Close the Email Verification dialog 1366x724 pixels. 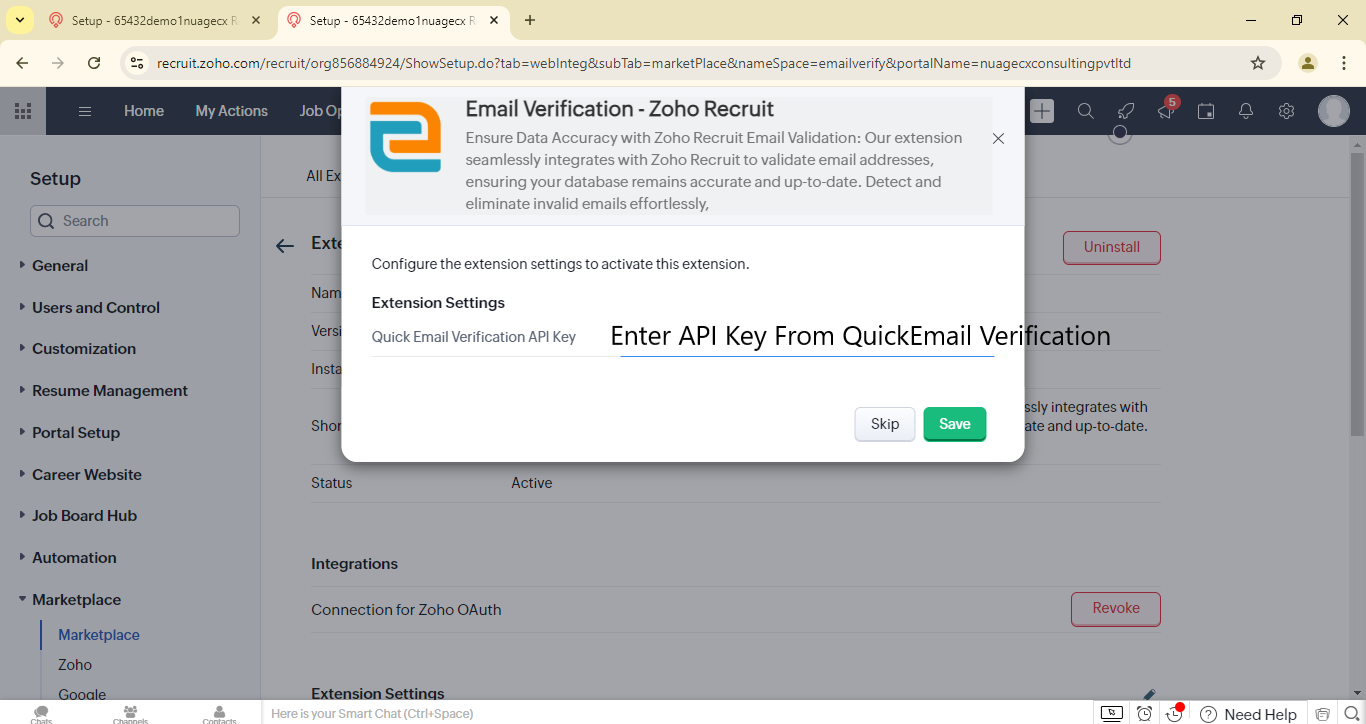point(998,139)
